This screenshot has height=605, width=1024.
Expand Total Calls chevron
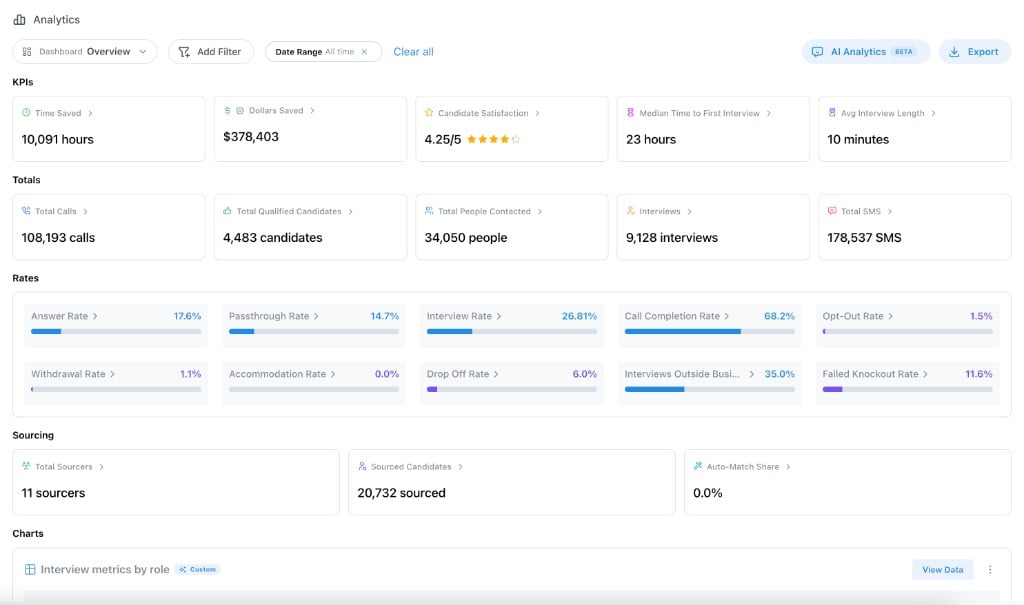(x=86, y=211)
